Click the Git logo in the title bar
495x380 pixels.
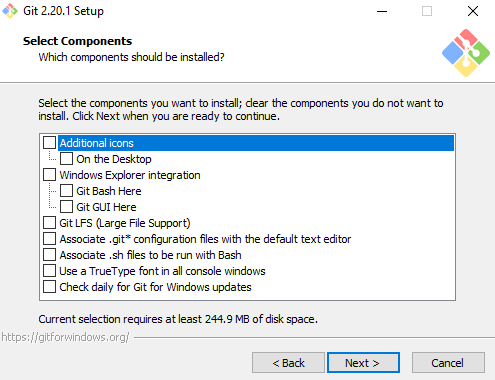point(10,11)
